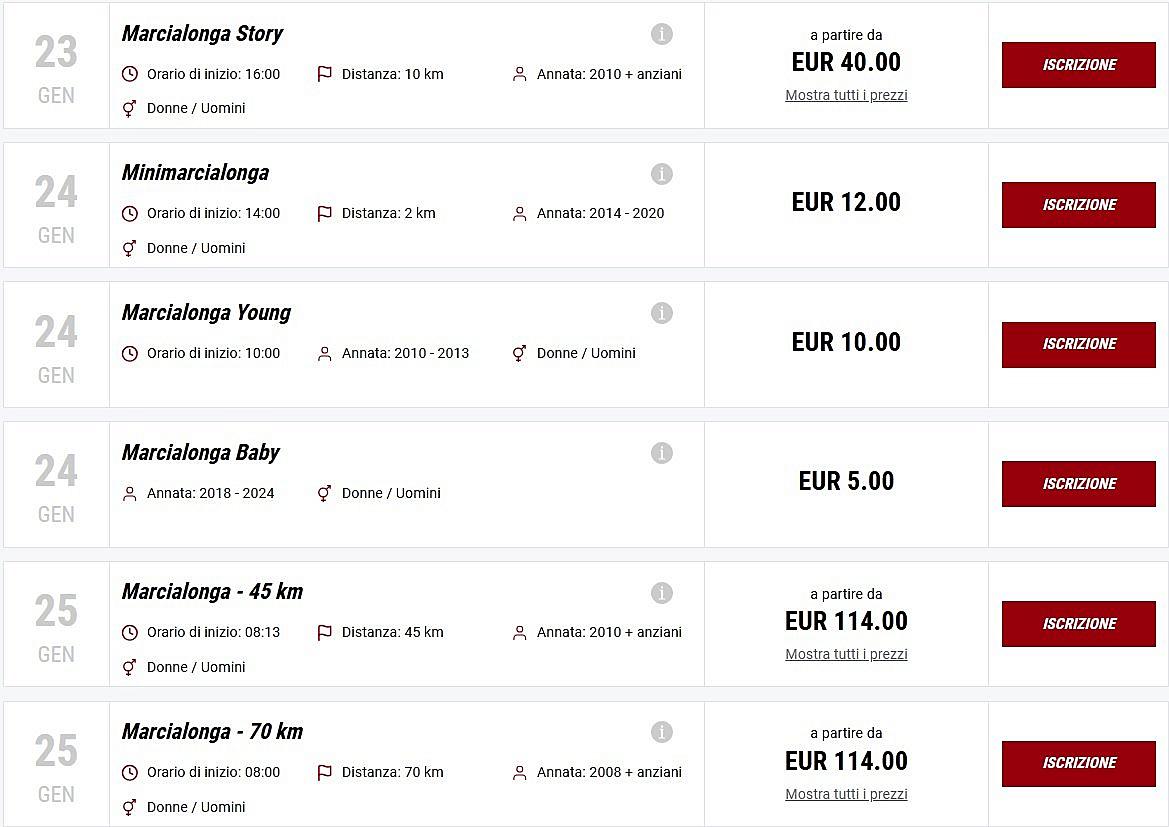Sign up for Marcialonga Baby
Screen dimensions: 1169x827
(1078, 484)
